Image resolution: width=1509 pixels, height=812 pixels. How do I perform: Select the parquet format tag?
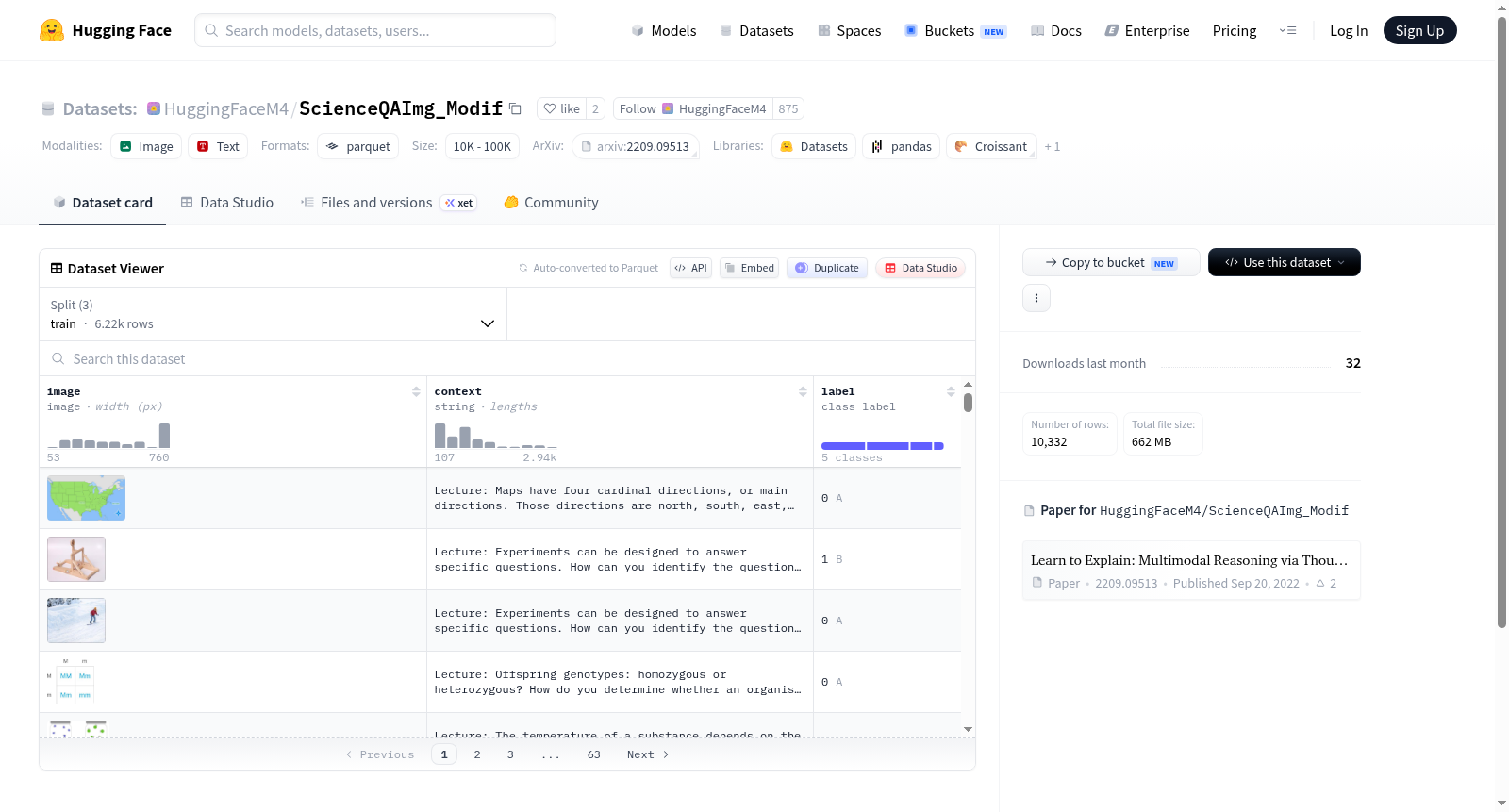[358, 146]
